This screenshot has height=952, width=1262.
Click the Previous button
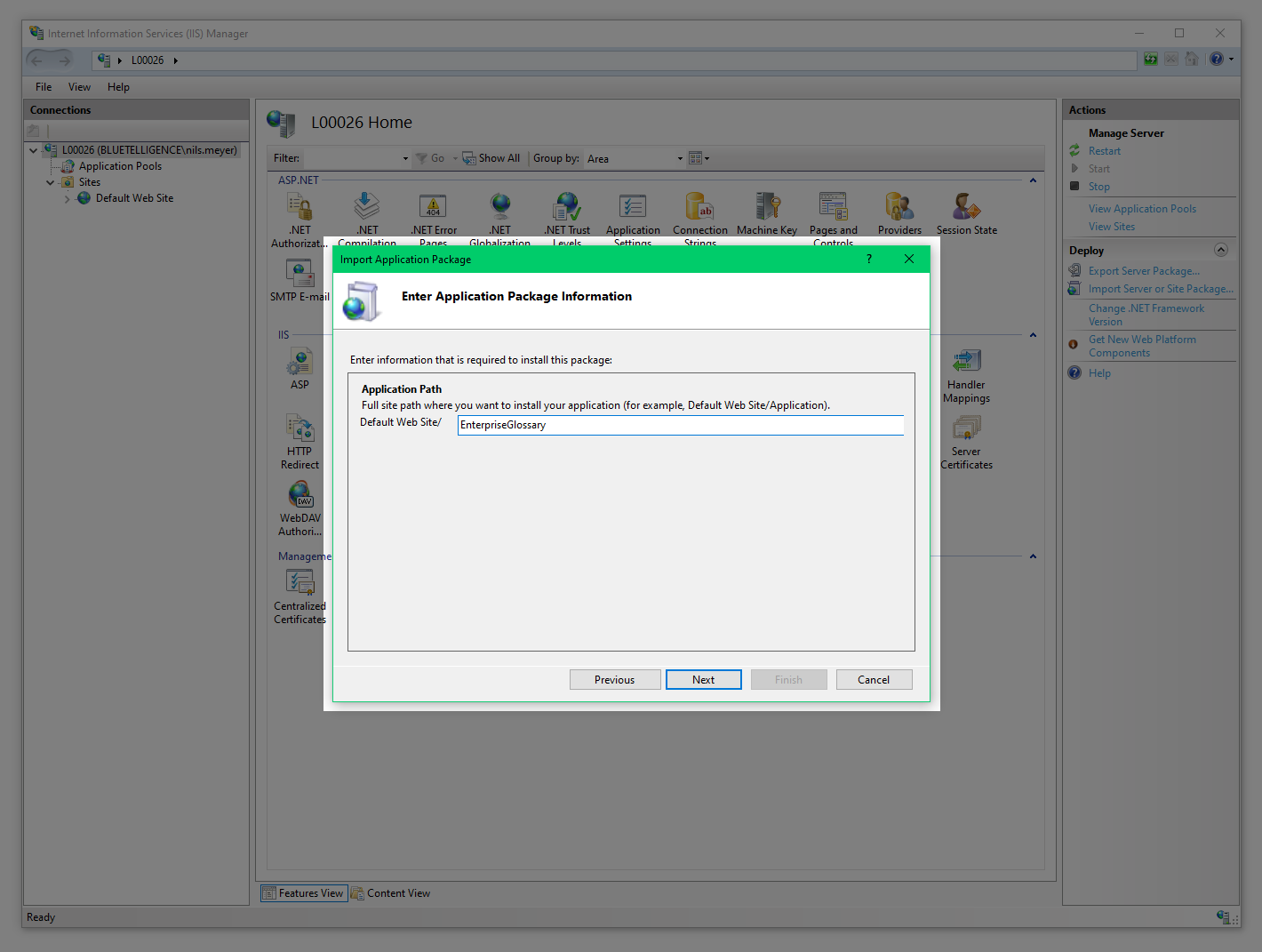[614, 680]
